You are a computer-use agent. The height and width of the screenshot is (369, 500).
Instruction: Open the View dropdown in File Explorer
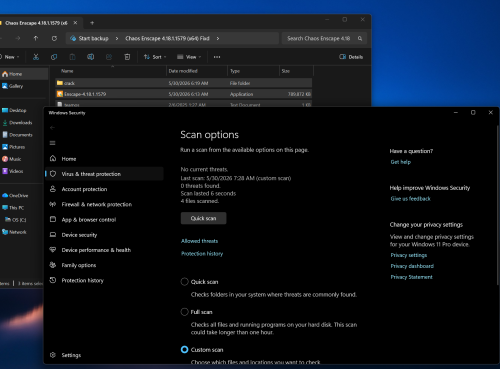pyautogui.click(x=189, y=57)
